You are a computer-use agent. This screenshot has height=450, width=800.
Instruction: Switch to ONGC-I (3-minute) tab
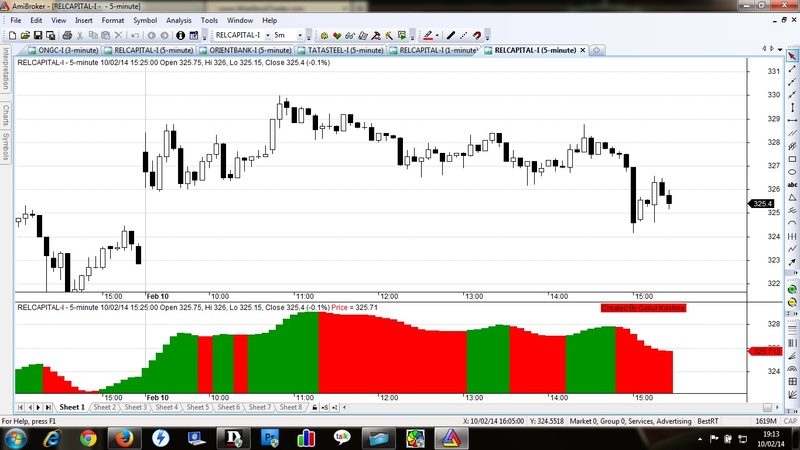click(63, 50)
